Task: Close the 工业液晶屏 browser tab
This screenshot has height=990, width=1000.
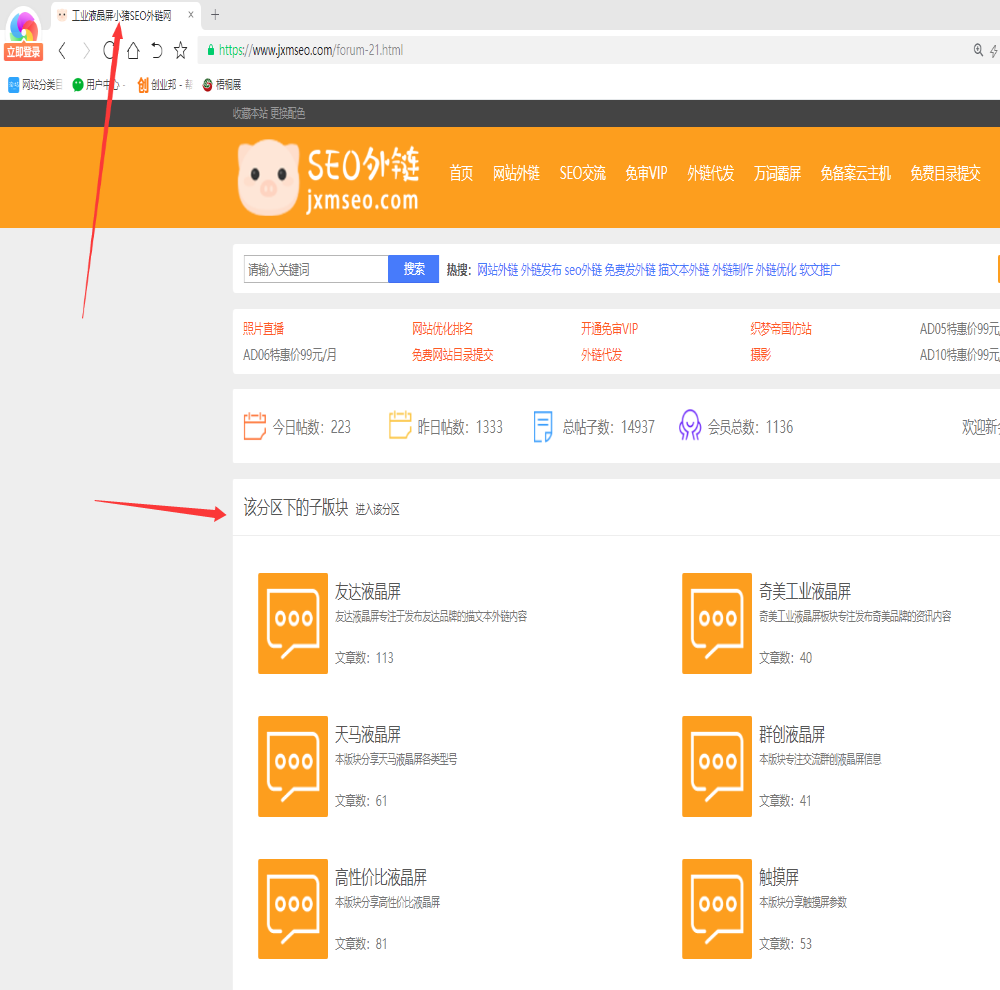Action: (x=191, y=15)
